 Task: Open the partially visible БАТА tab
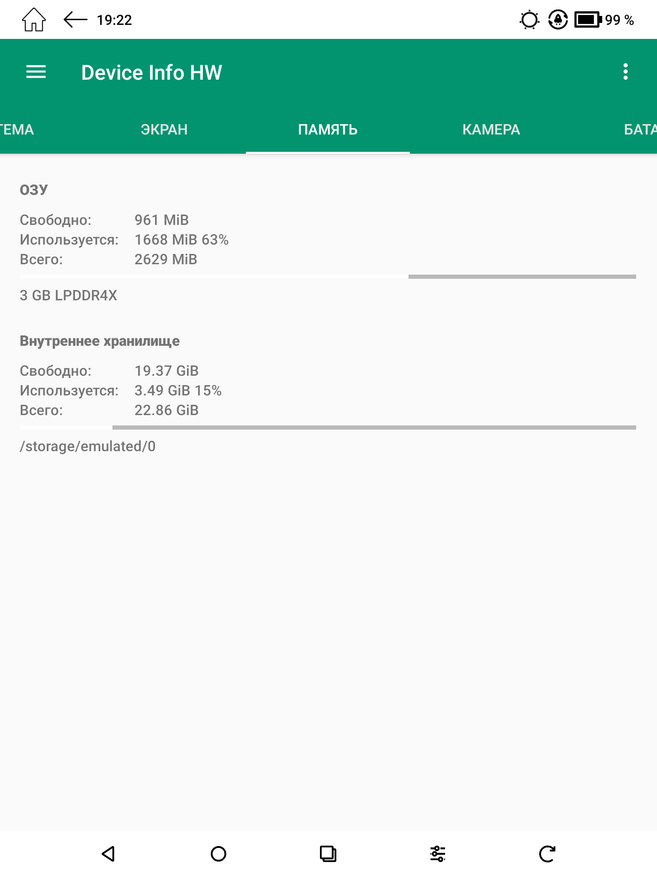pyautogui.click(x=640, y=130)
